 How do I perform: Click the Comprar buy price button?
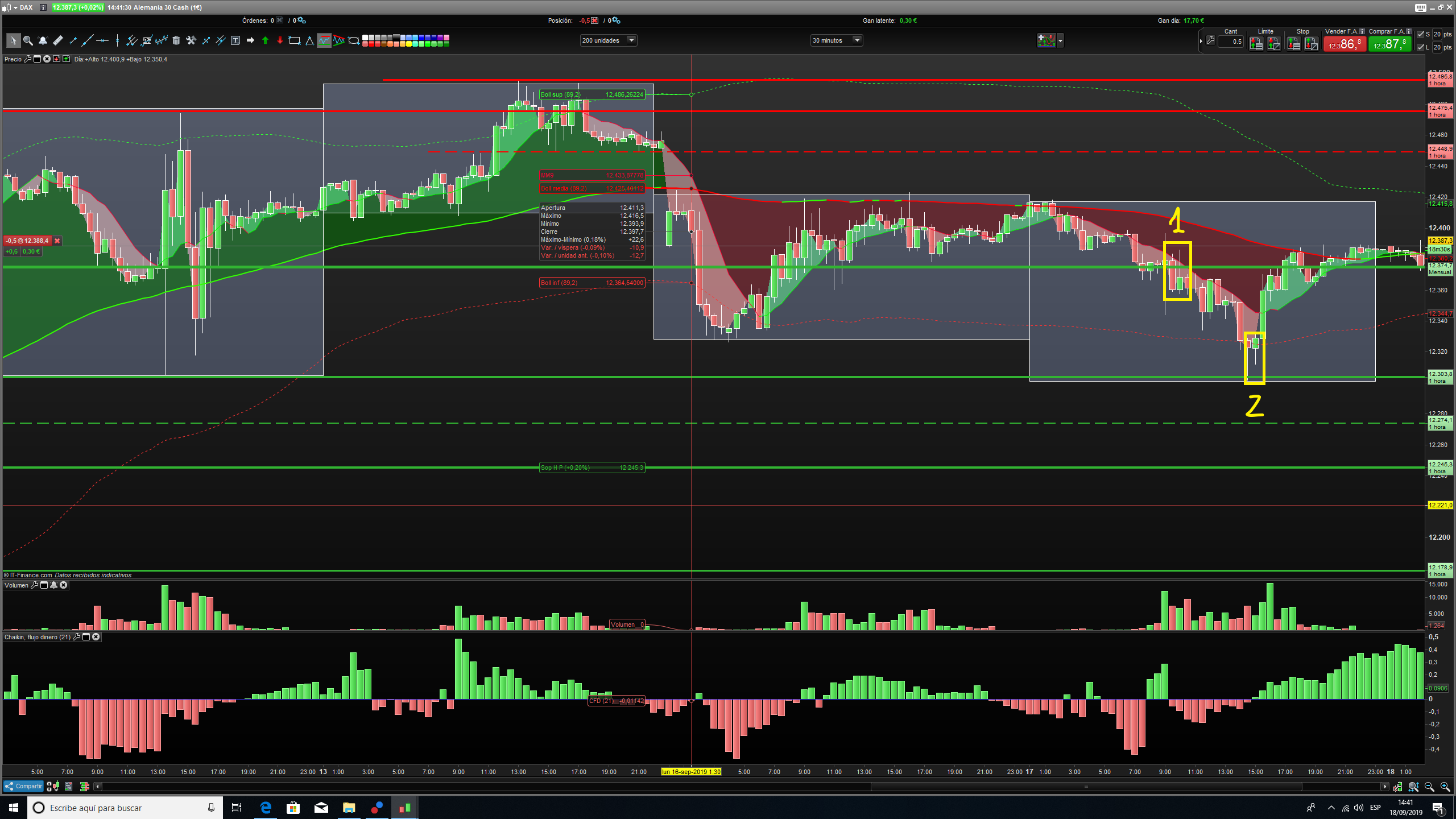tap(1389, 44)
